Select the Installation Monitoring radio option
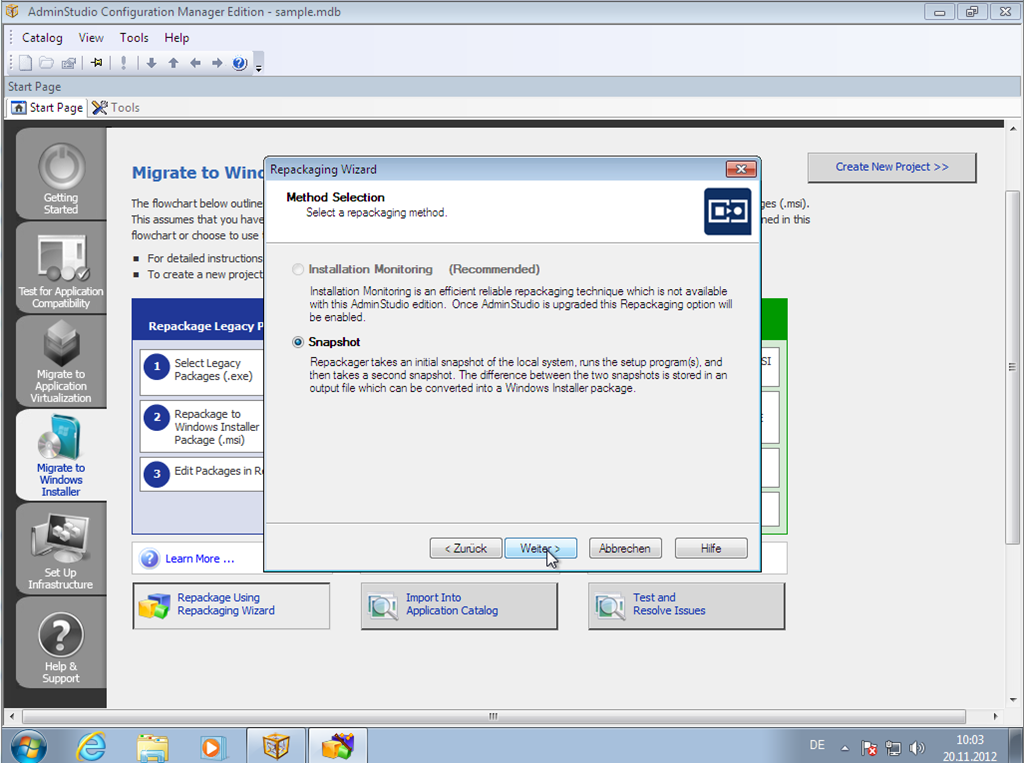 pos(298,269)
